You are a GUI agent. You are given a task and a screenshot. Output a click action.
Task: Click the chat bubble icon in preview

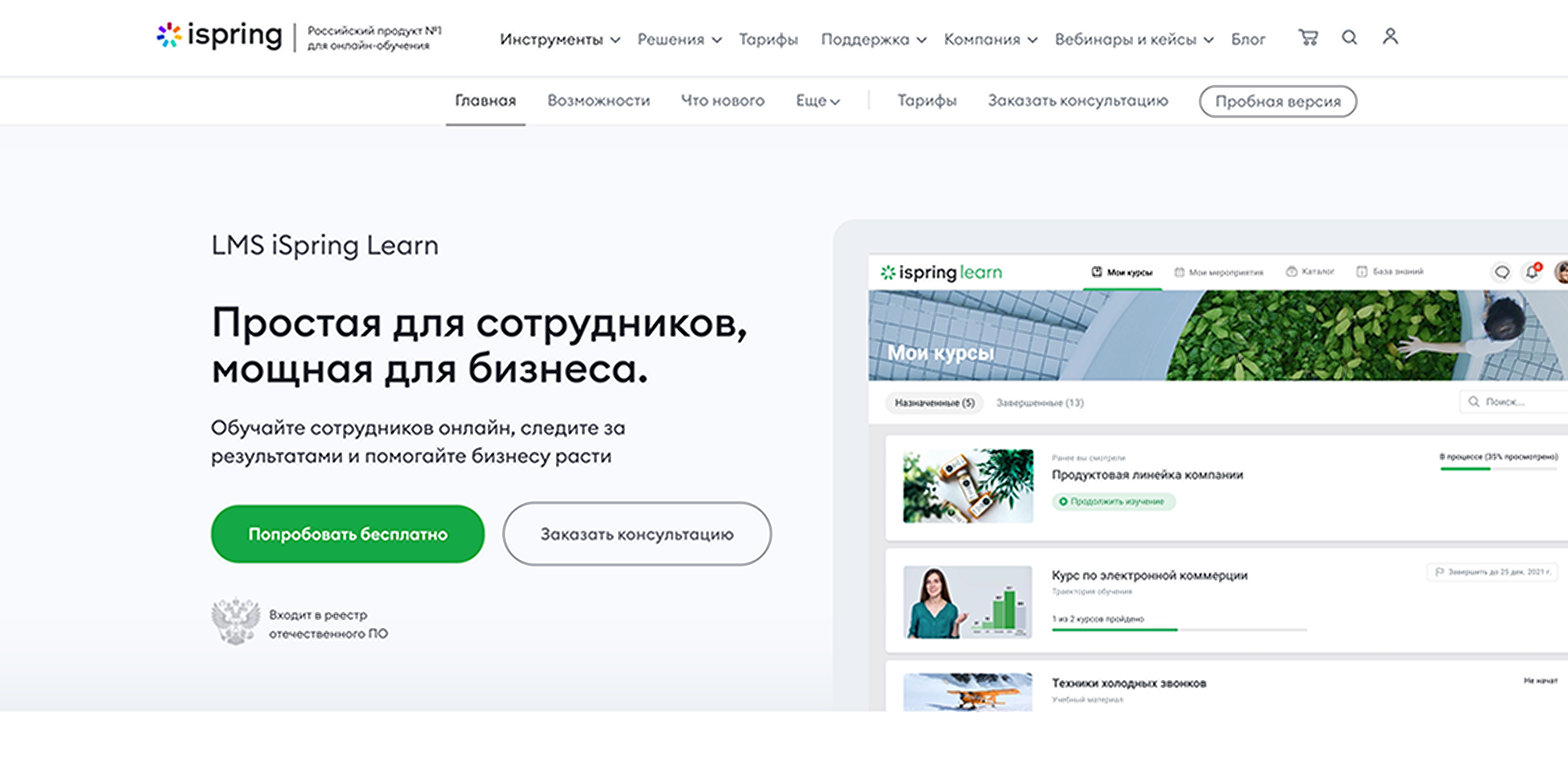coord(1501,272)
